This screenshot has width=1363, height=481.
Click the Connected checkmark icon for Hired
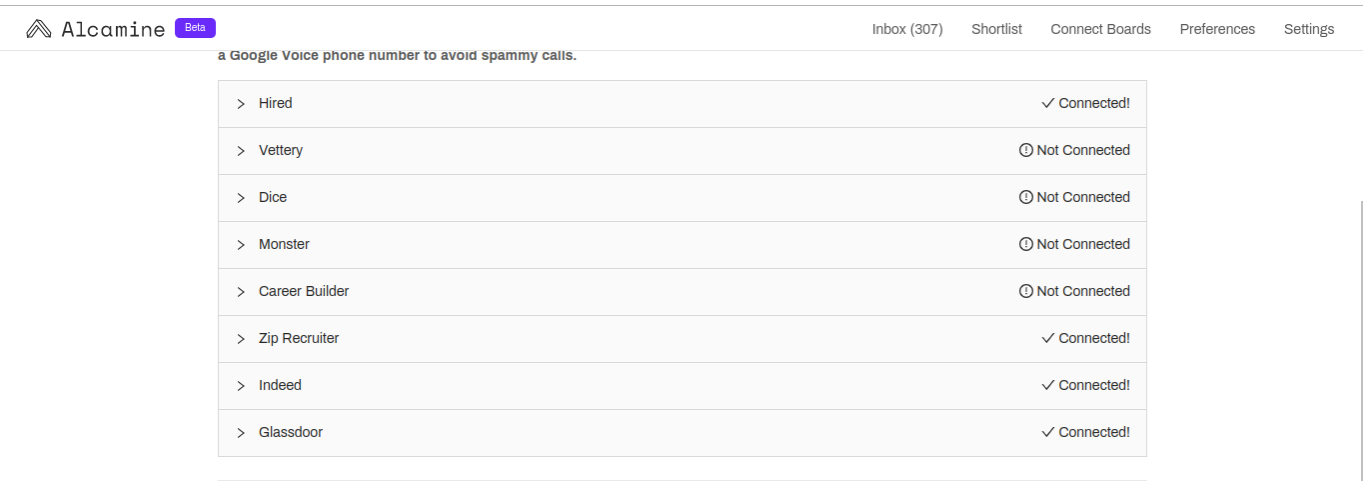(1048, 103)
